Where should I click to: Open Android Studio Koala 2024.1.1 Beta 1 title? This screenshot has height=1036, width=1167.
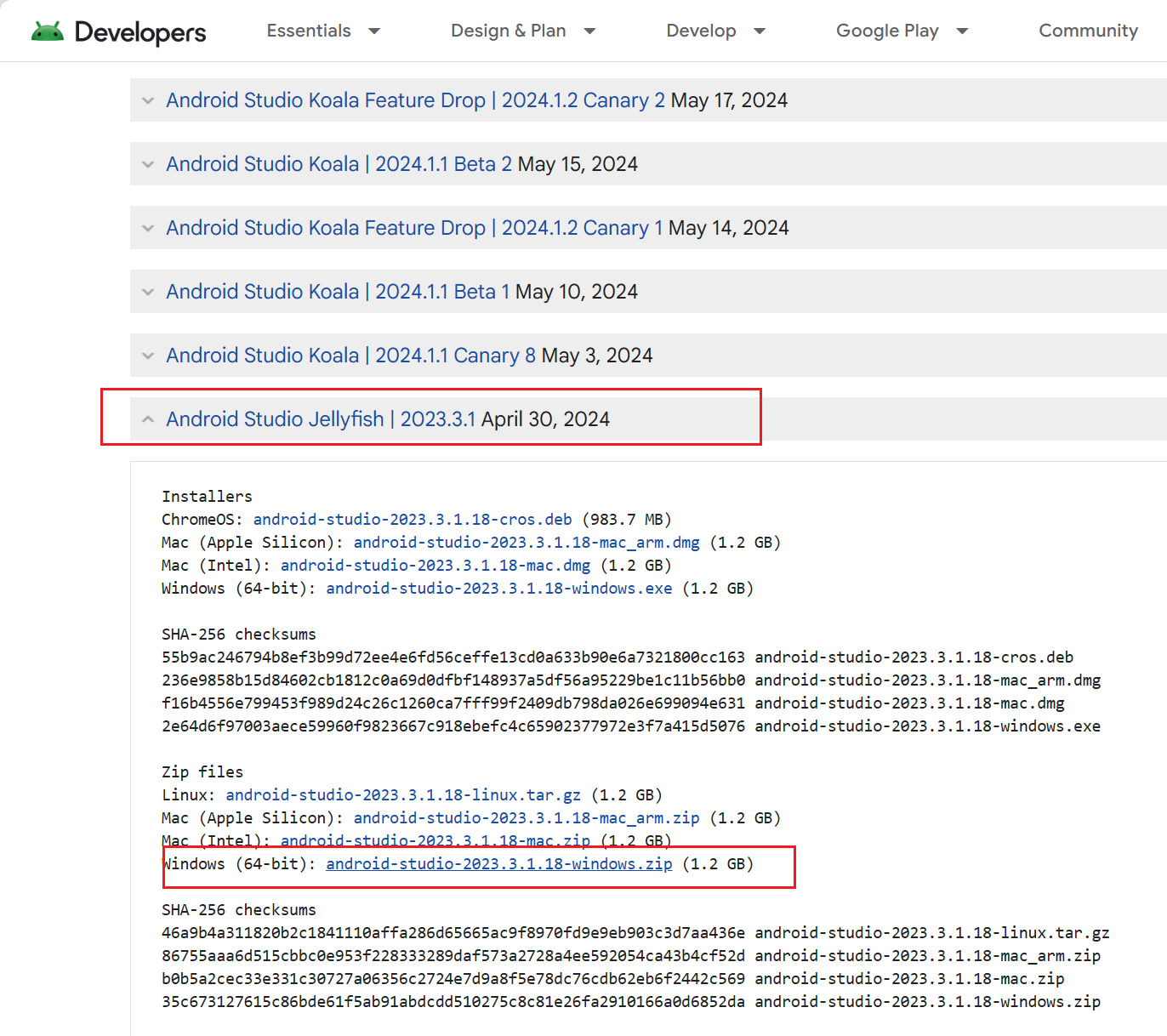pyautogui.click(x=338, y=292)
